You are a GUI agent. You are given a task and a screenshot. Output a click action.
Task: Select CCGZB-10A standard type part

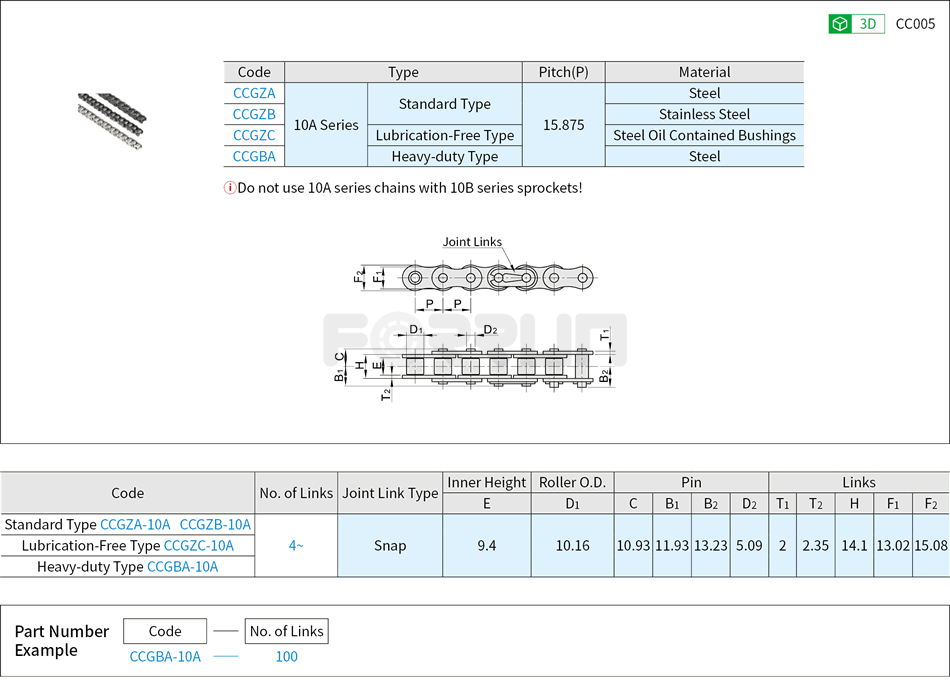[215, 524]
